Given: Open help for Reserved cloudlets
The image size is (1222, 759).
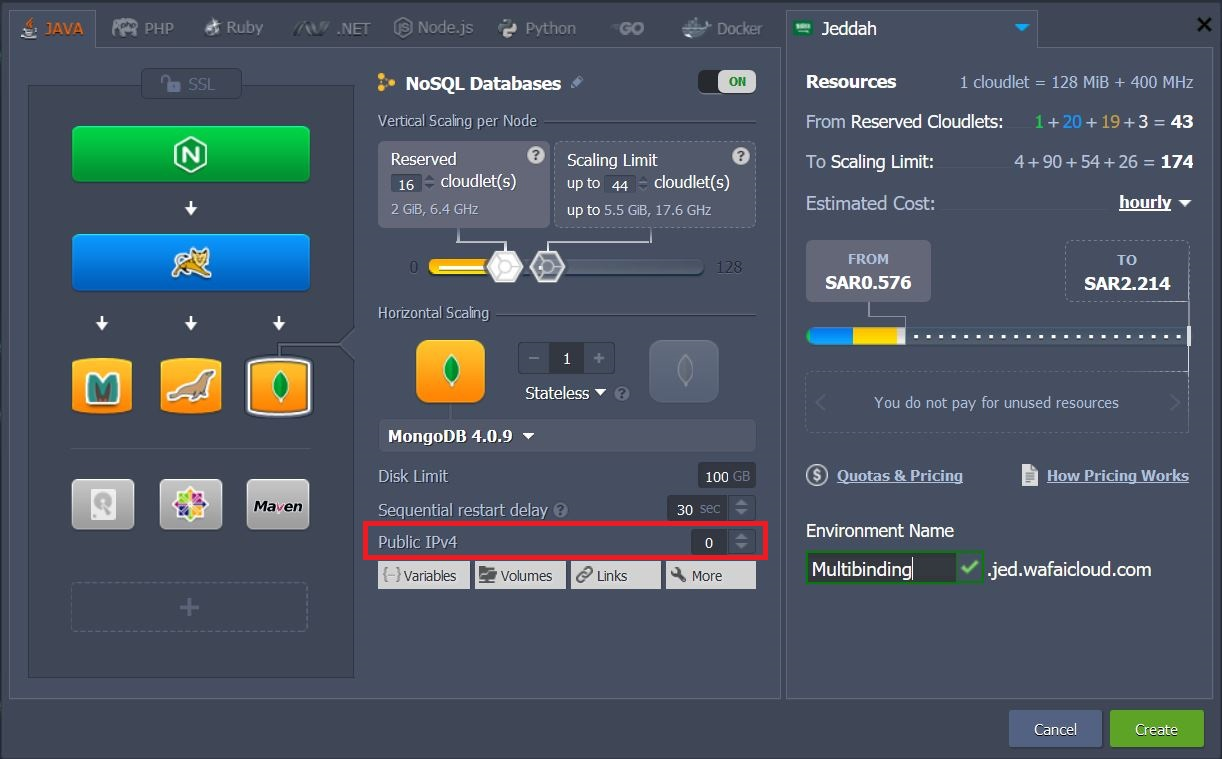Looking at the screenshot, I should 536,155.
